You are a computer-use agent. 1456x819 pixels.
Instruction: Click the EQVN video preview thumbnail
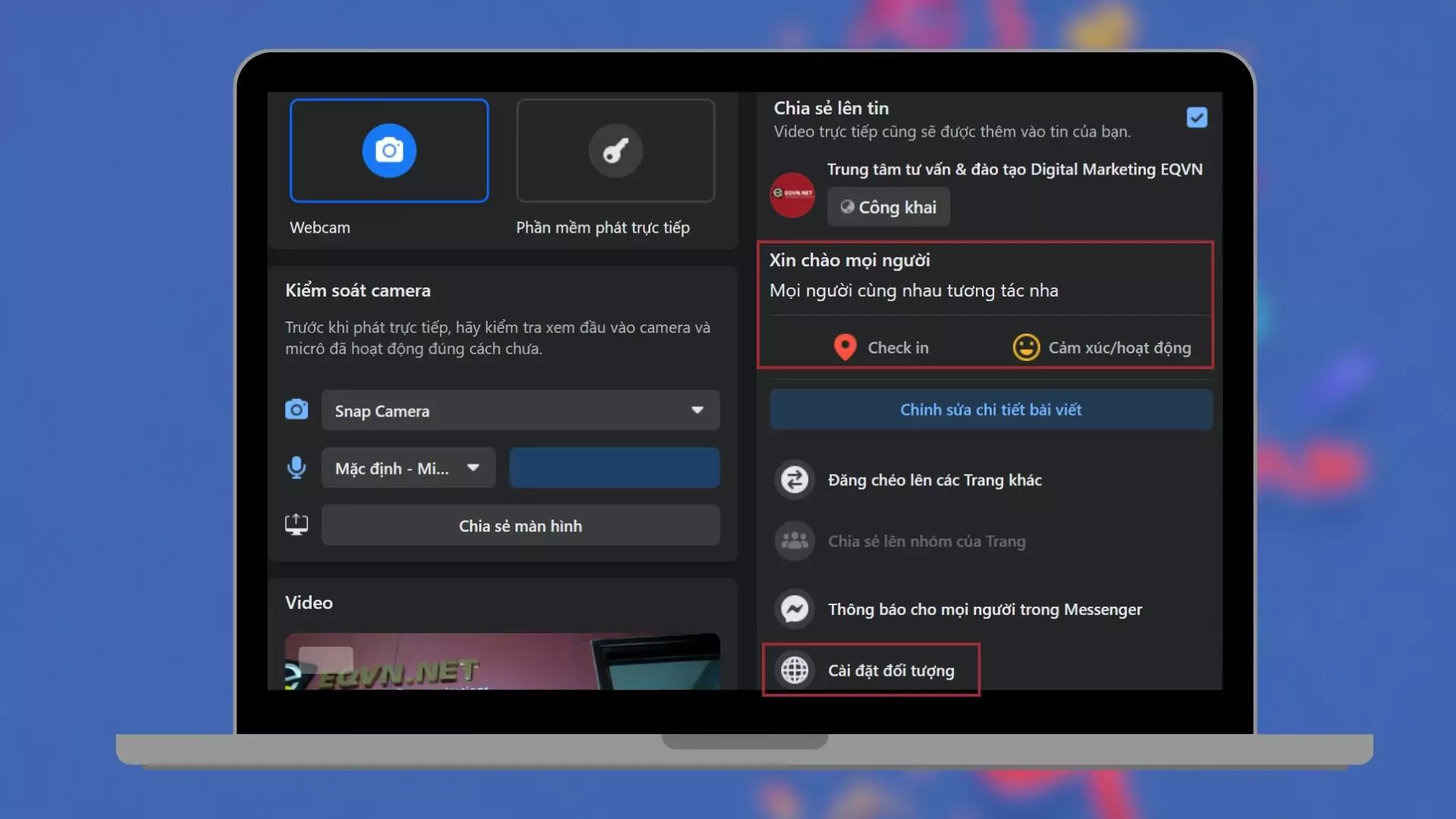[502, 661]
